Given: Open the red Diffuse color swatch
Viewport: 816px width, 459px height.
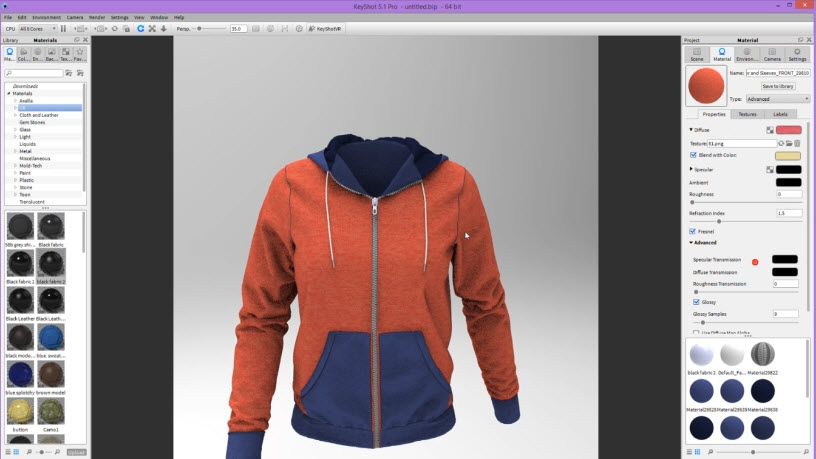Looking at the screenshot, I should 788,130.
